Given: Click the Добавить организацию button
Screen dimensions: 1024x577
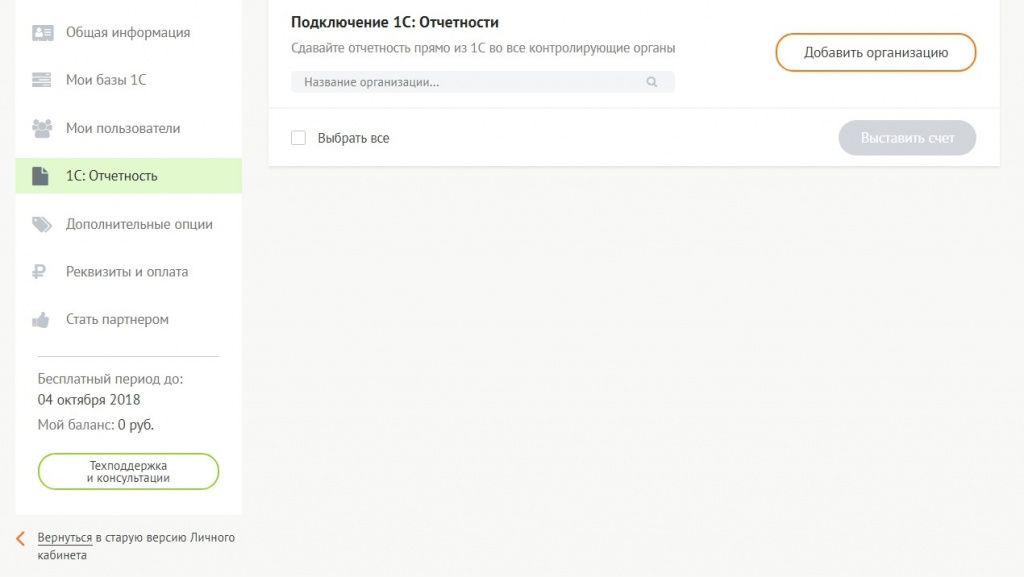Looking at the screenshot, I should click(x=876, y=53).
